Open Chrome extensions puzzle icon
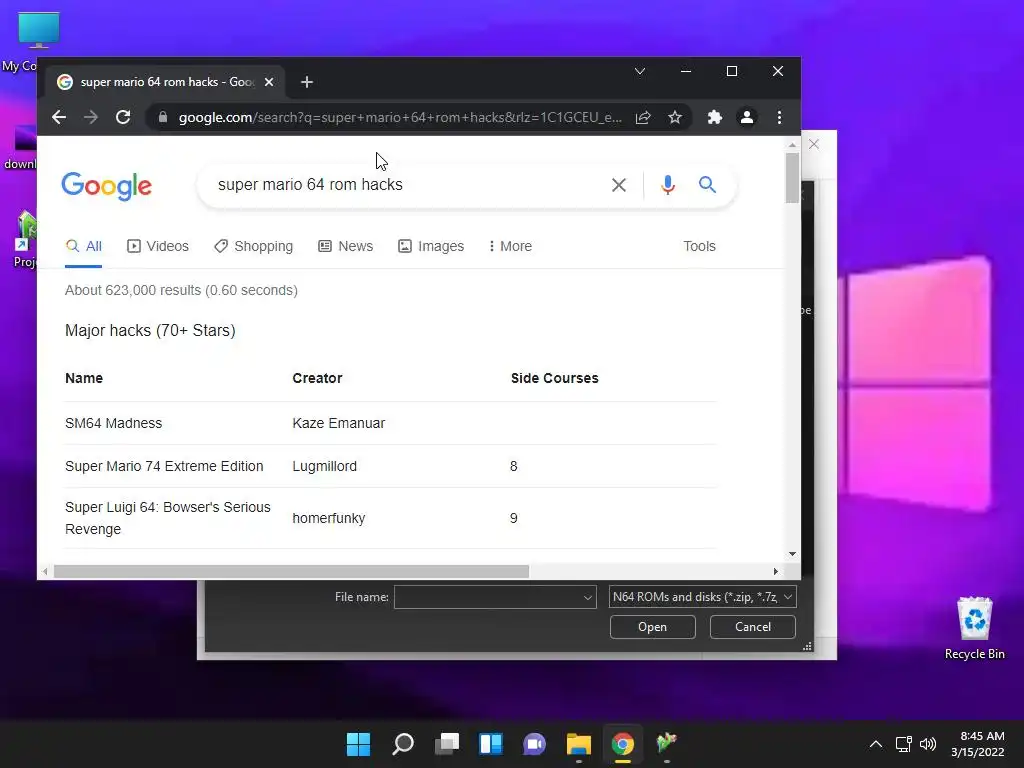 (714, 118)
